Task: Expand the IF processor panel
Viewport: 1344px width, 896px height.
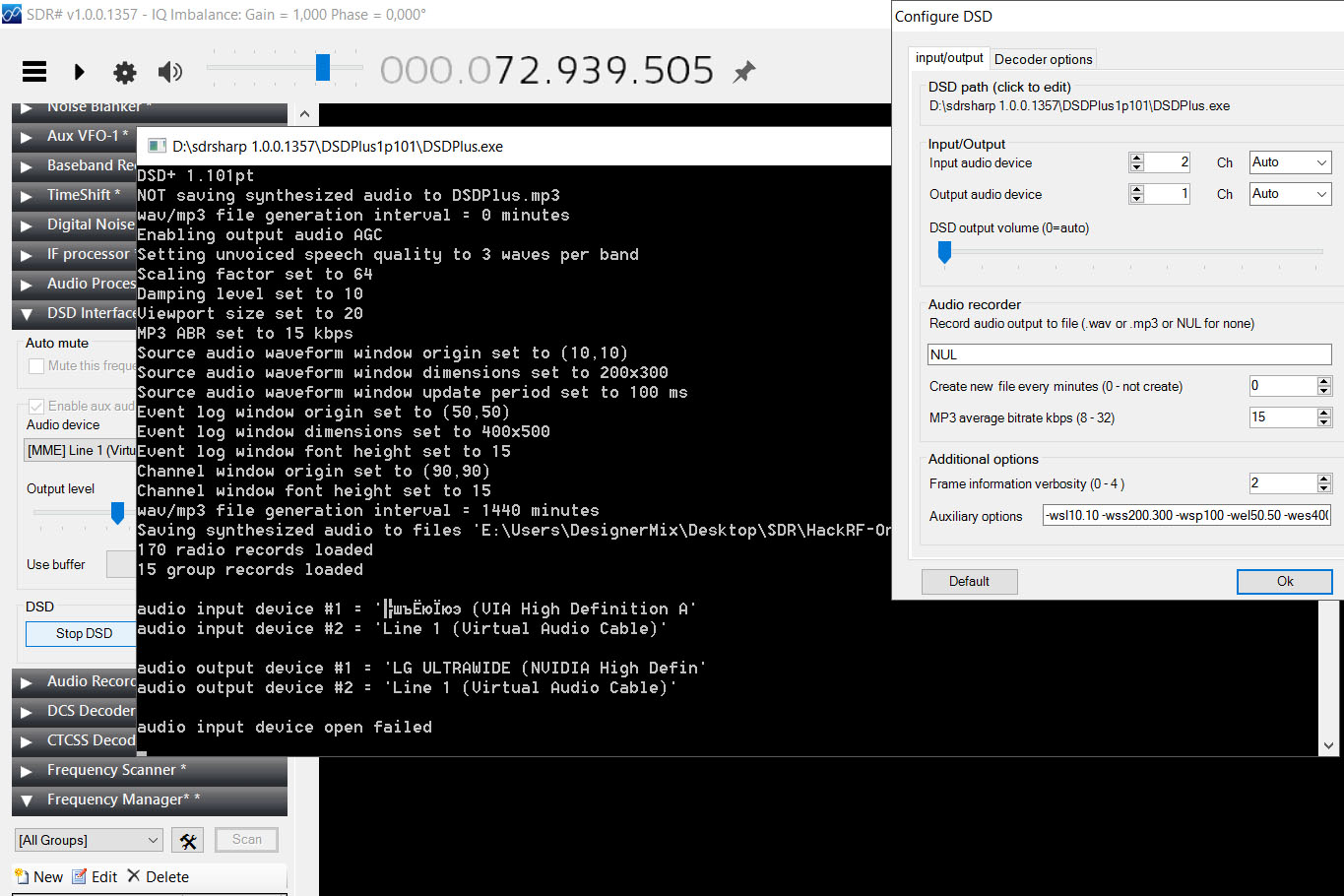Action: coord(27,254)
